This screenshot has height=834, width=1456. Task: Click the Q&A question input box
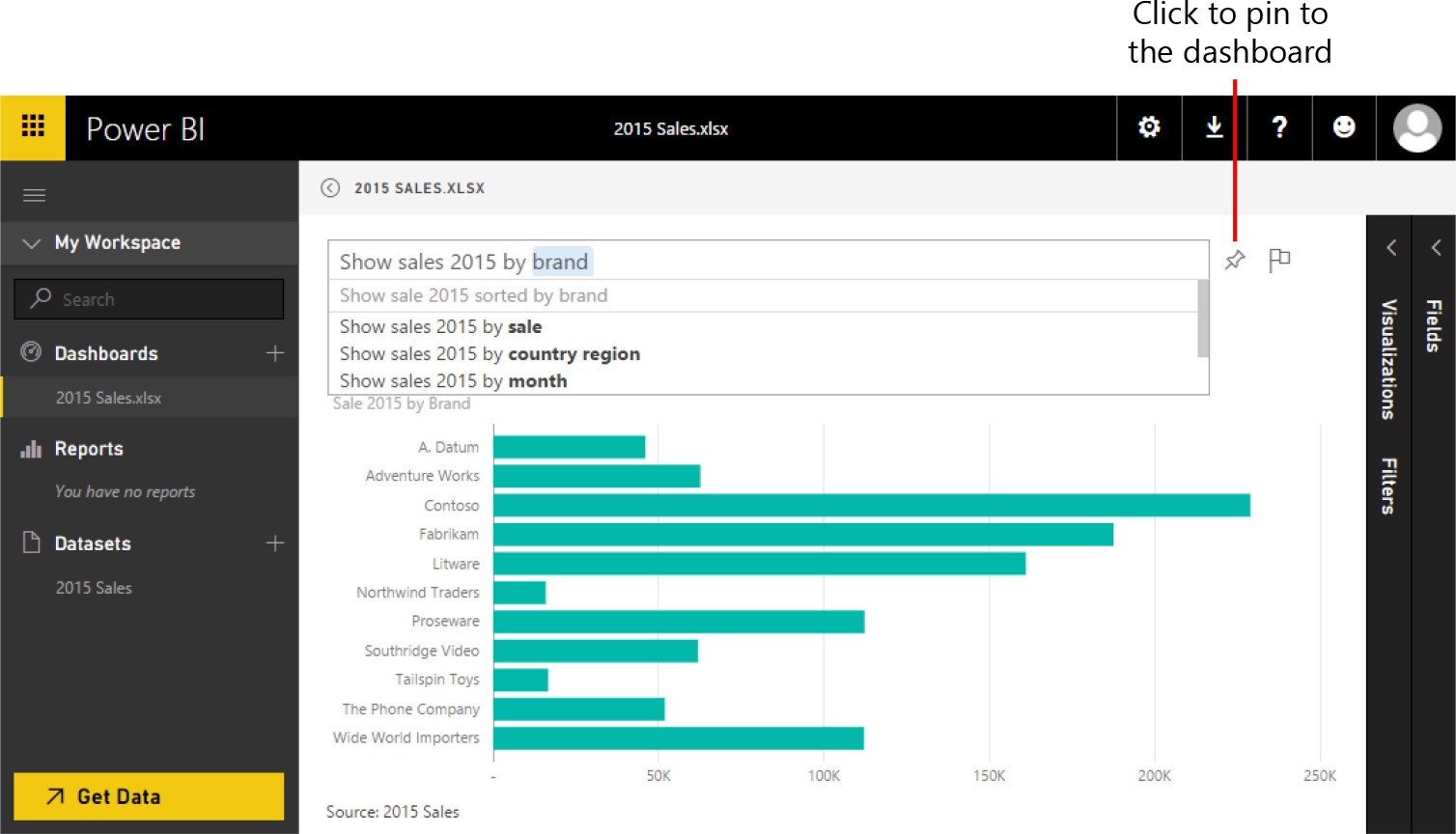click(x=769, y=261)
